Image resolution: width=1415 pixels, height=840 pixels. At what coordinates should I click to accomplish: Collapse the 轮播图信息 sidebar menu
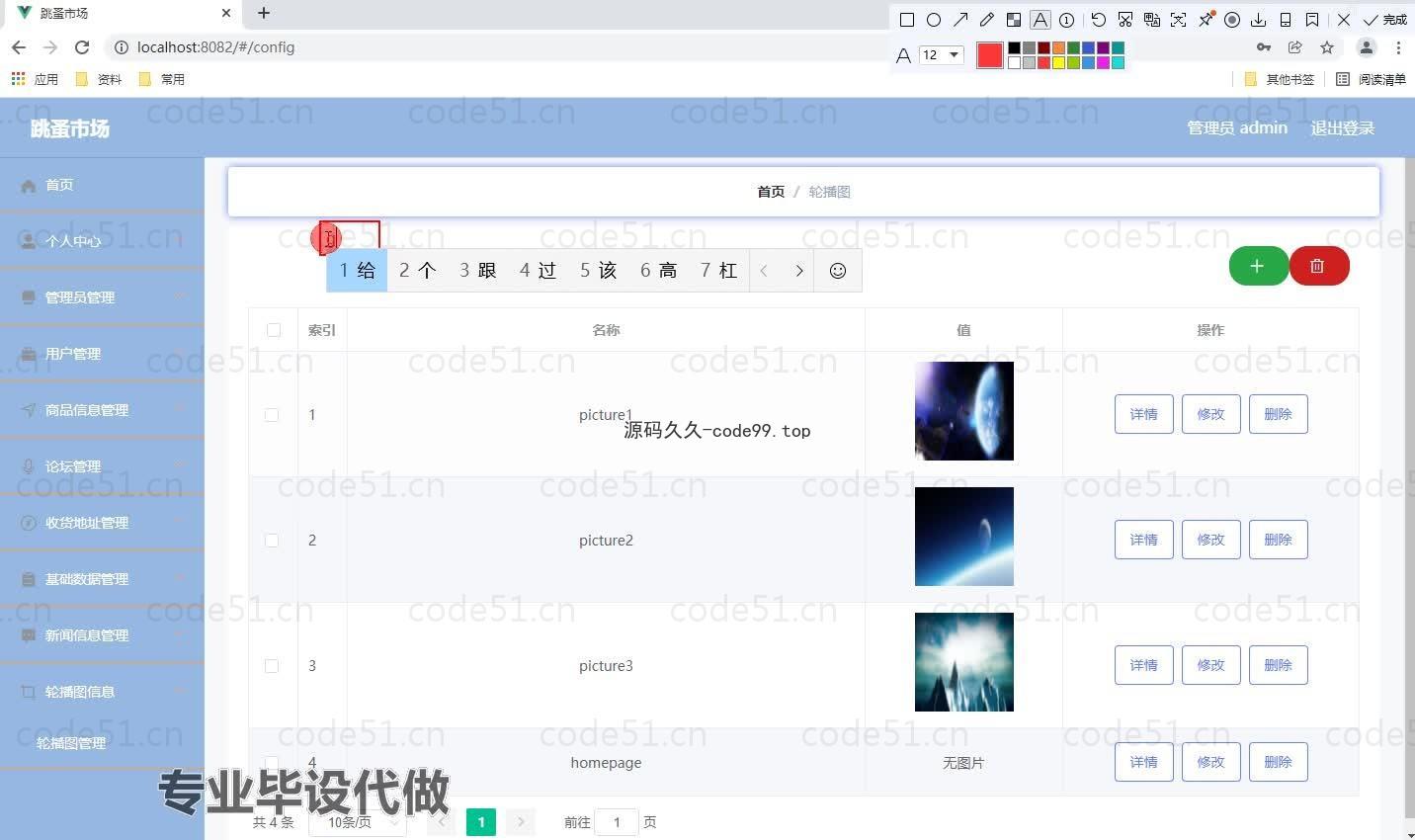[102, 692]
